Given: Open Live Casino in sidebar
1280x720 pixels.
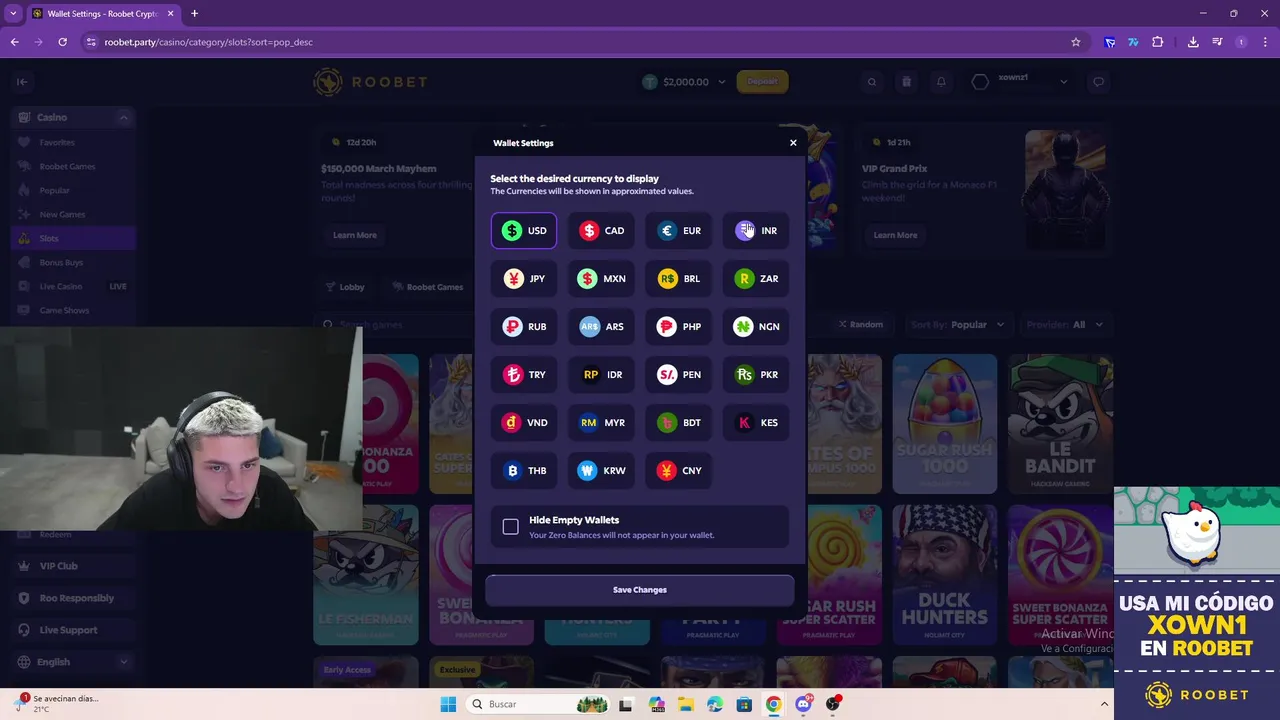Looking at the screenshot, I should pyautogui.click(x=74, y=287).
